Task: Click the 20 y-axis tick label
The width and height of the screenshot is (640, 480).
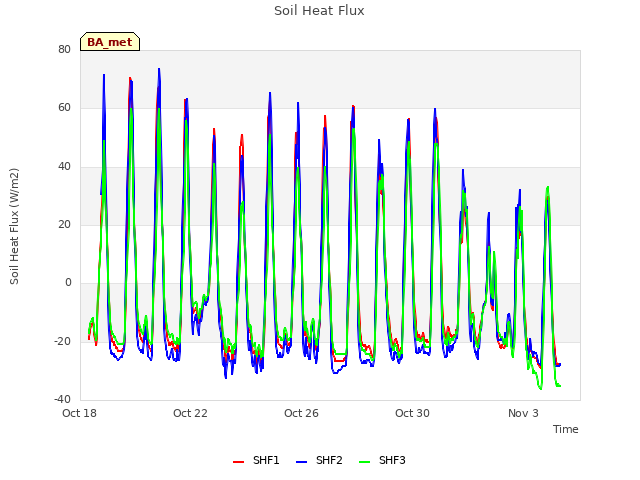Action: click(x=64, y=224)
